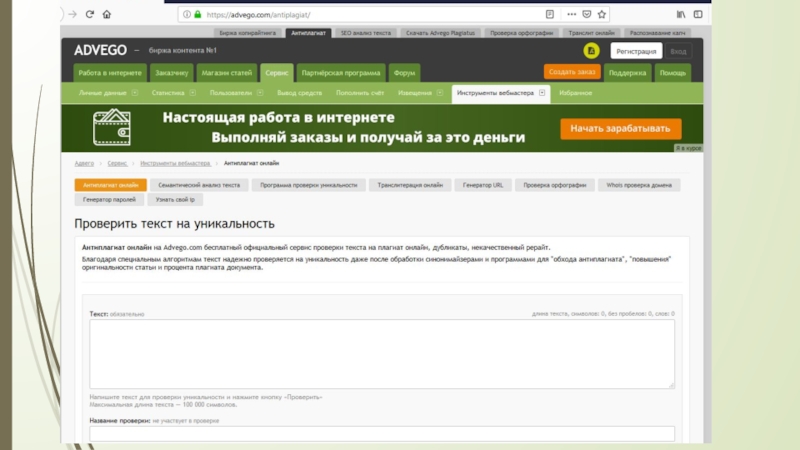Bookmark this page with star icon
Screen dimensions: 800x450
click(x=600, y=15)
